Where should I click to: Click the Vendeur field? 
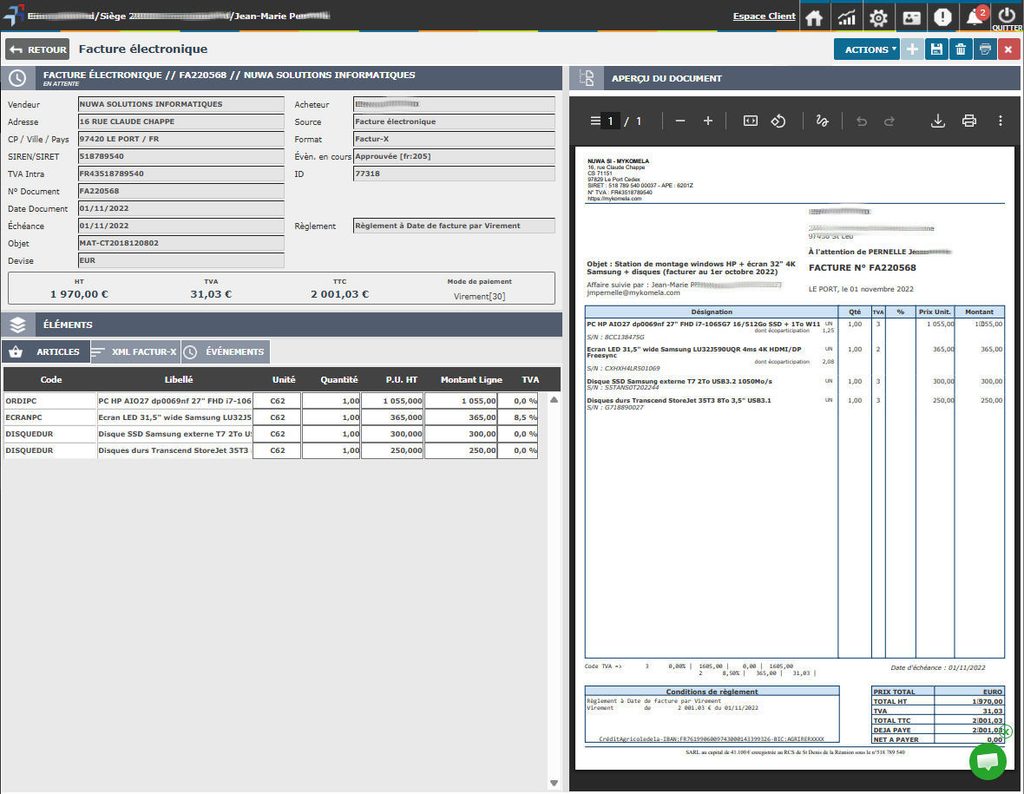(x=181, y=104)
